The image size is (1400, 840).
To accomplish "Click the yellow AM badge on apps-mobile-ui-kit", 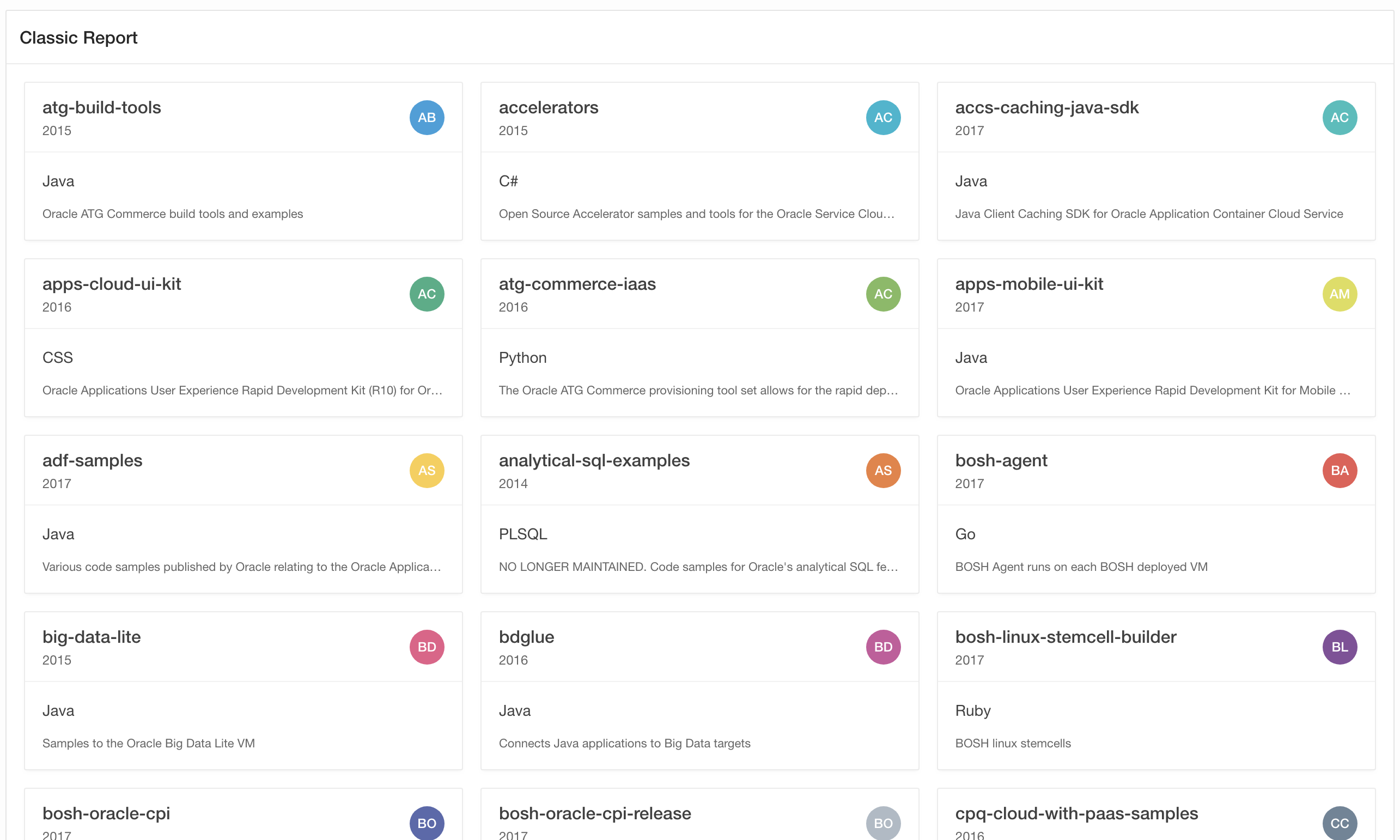I will [1339, 294].
